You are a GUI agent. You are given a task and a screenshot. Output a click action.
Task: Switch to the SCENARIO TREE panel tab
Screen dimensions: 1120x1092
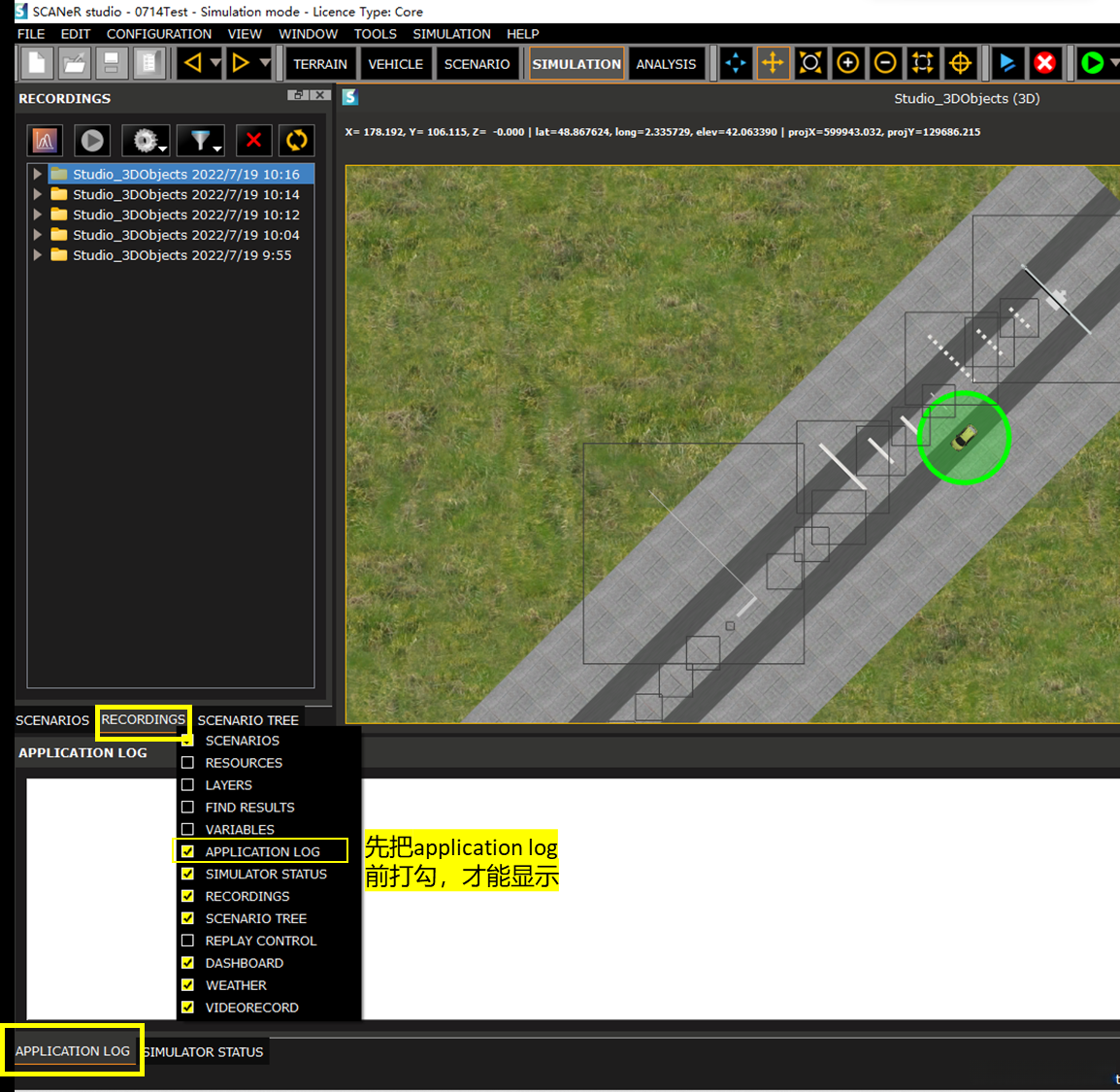[247, 720]
